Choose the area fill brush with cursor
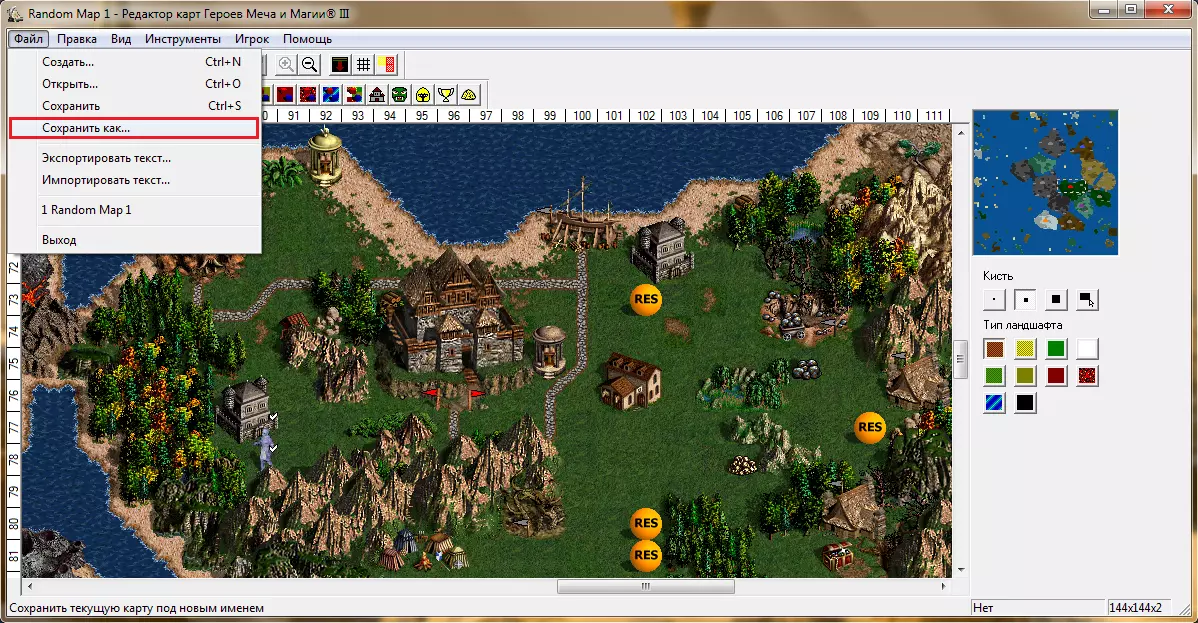 coord(1086,300)
